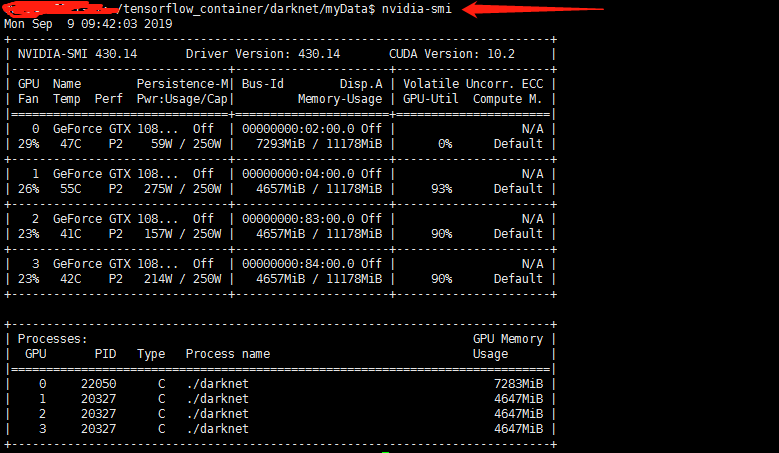Click the timestamp Mon Sep 9 09:42:03 2019
The image size is (779, 453).
click(x=88, y=24)
